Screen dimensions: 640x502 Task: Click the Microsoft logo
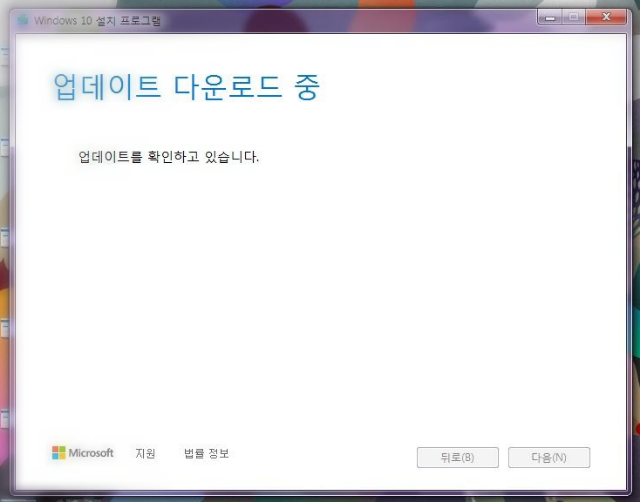point(83,453)
